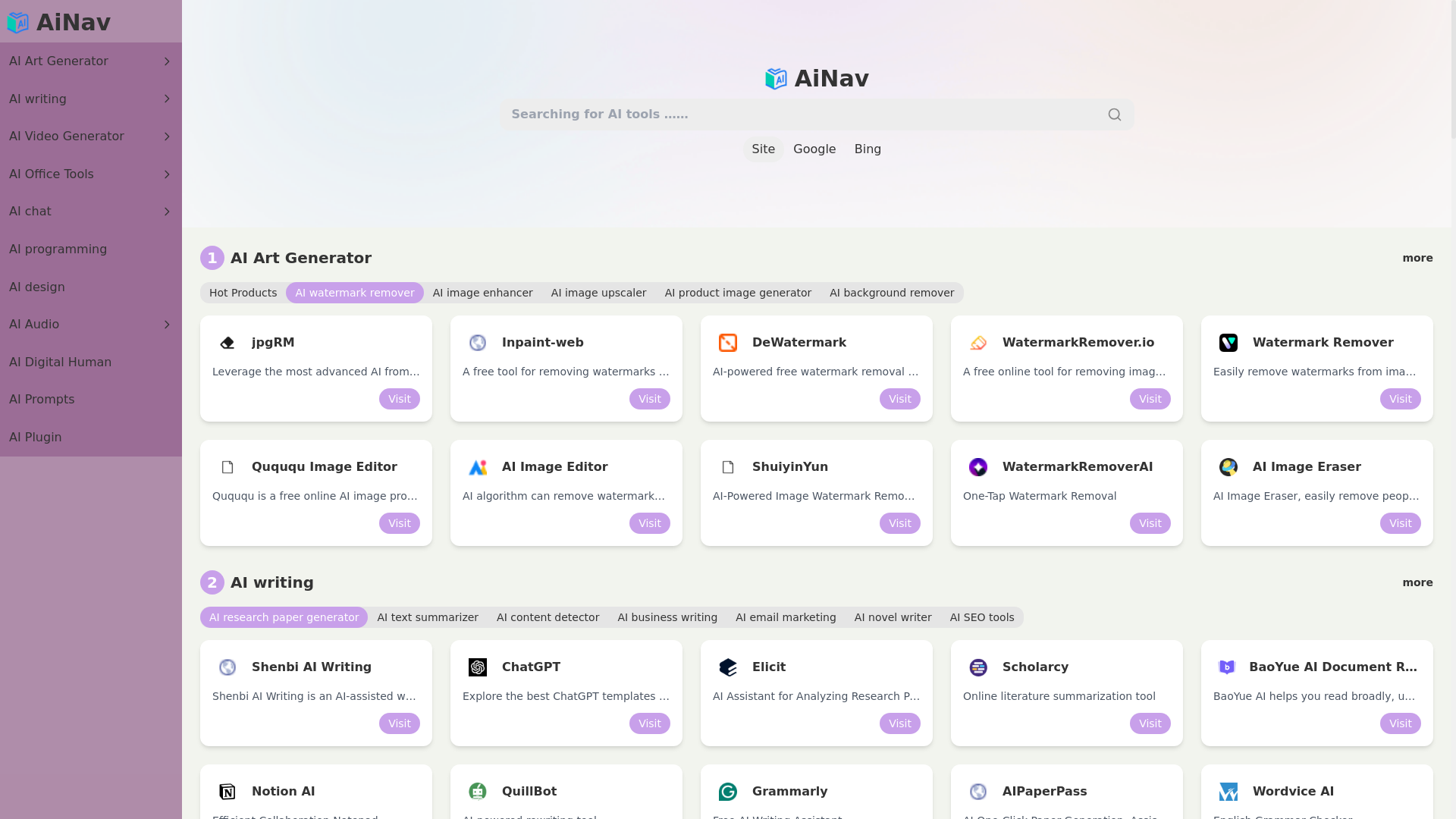Viewport: 1456px width, 819px height.
Task: Click the Shenbi AI Writing globe icon
Action: tap(227, 667)
